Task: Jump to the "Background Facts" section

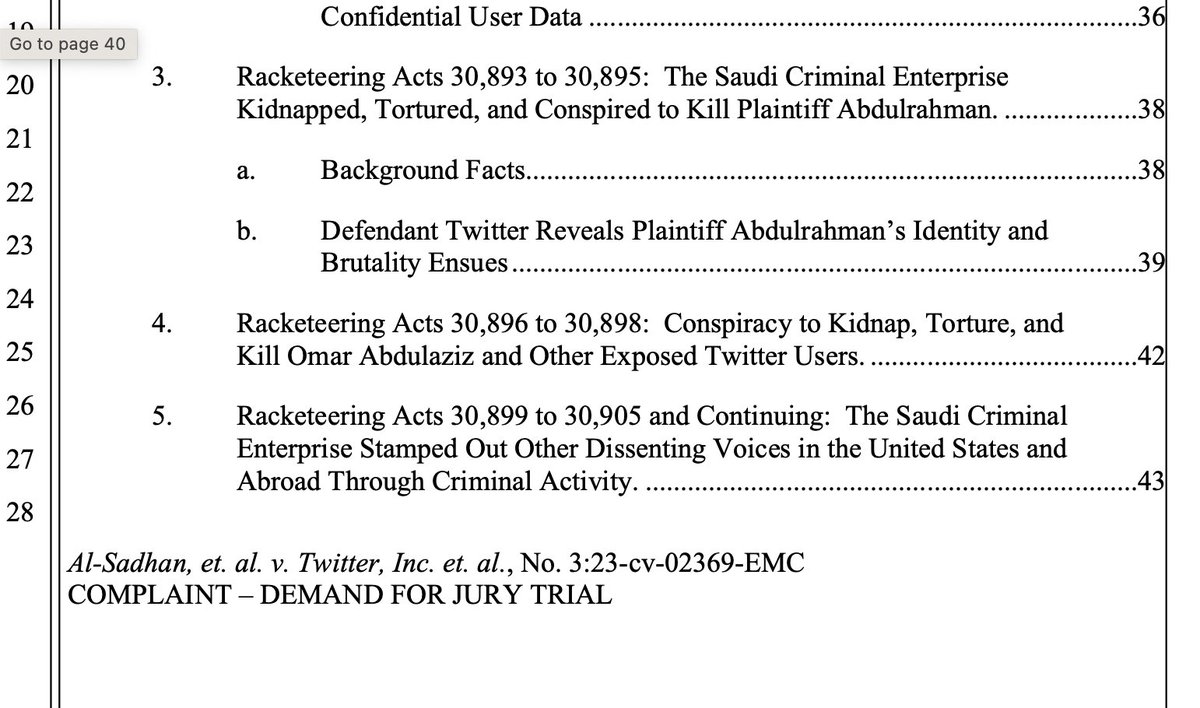Action: [422, 171]
